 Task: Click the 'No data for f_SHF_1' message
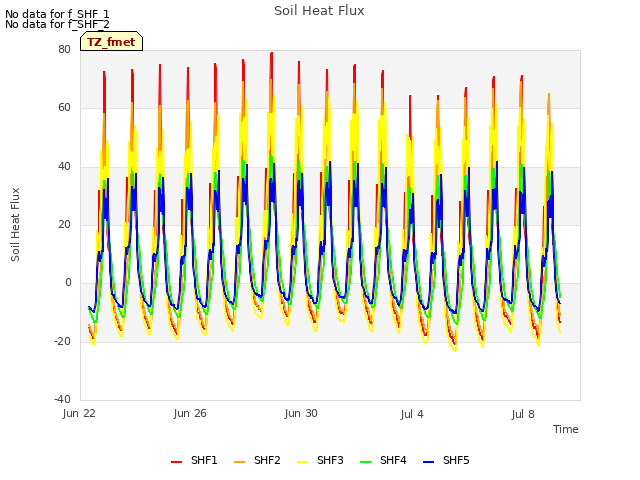(x=57, y=14)
